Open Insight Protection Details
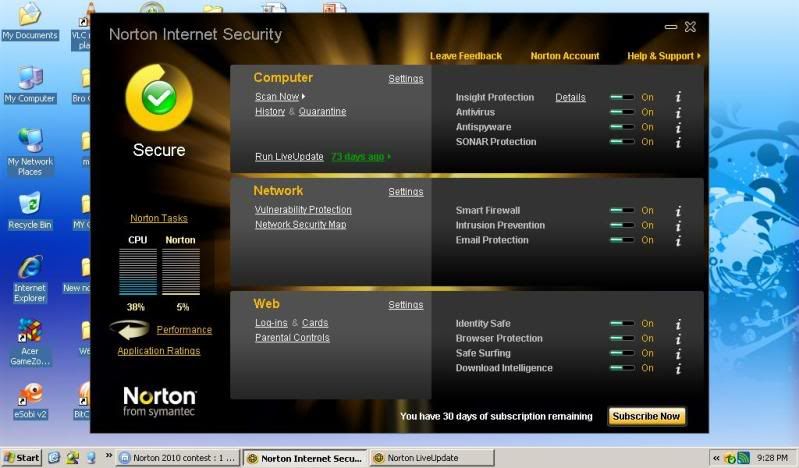This screenshot has height=468, width=799. (x=570, y=97)
